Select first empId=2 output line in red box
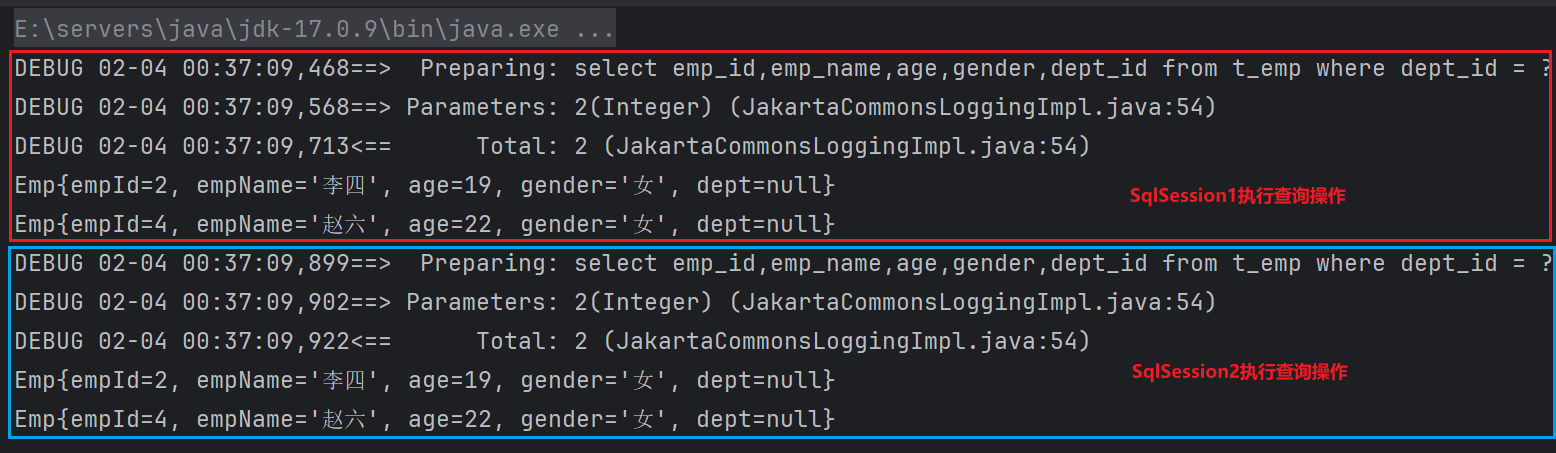 [424, 185]
